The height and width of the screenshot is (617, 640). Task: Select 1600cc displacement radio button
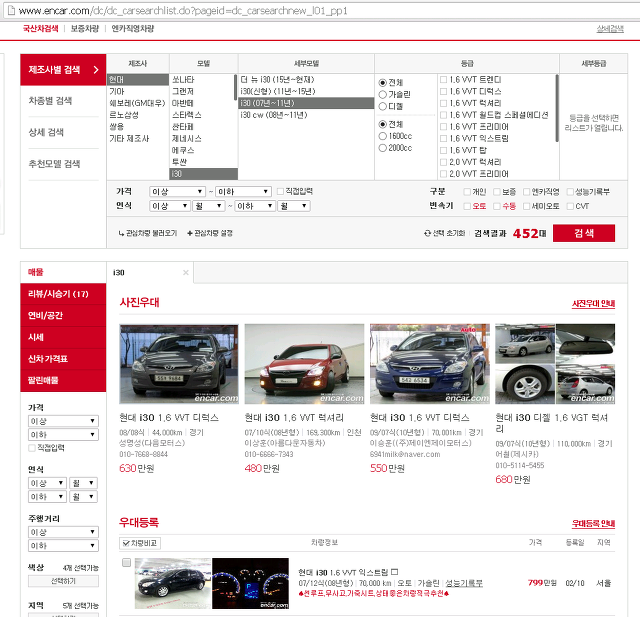point(382,136)
